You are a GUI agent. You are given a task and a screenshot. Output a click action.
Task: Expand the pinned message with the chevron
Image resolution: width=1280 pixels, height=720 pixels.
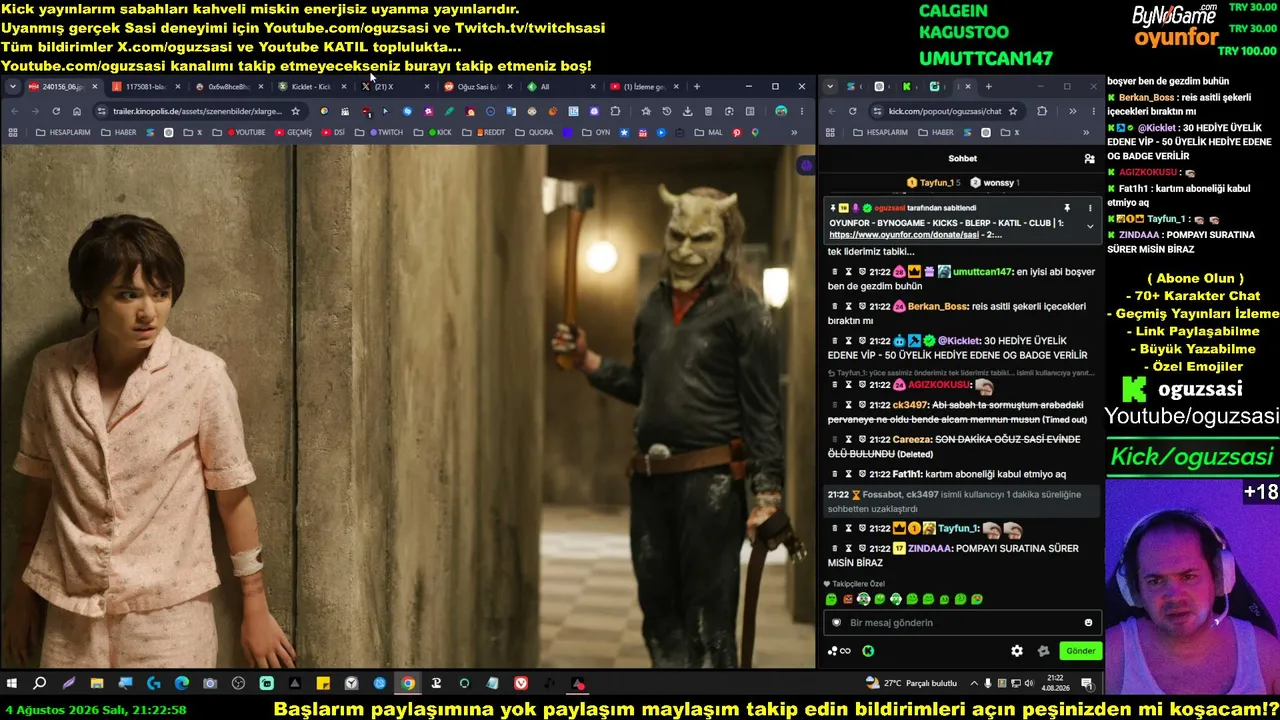[1090, 226]
